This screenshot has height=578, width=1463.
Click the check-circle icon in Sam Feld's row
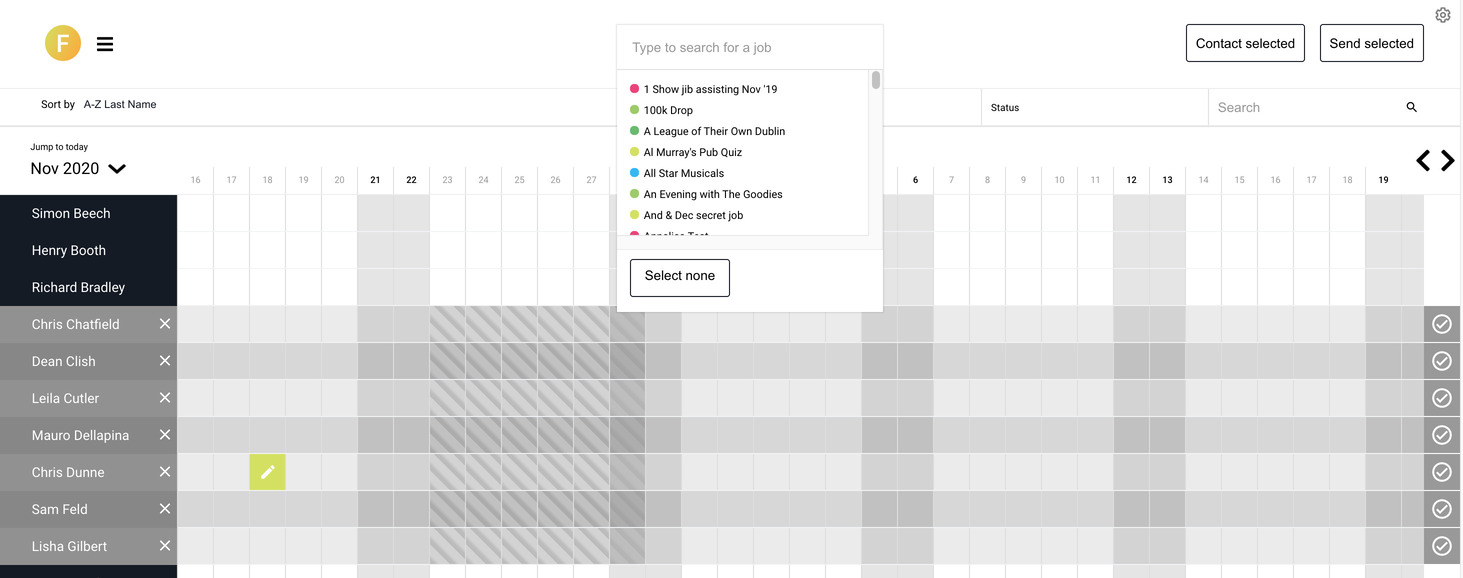(1441, 508)
